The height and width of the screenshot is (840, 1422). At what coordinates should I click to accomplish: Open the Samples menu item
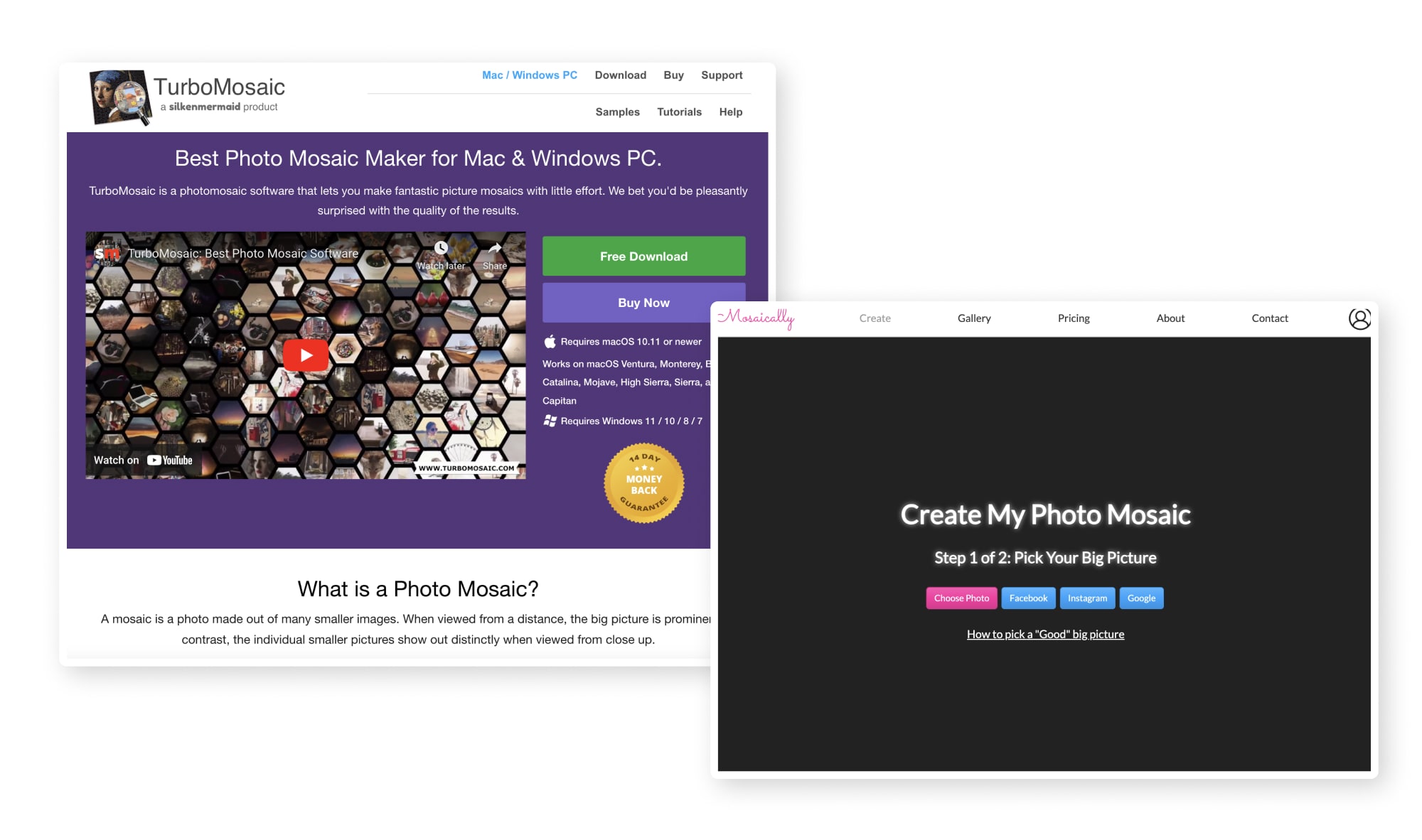pyautogui.click(x=617, y=112)
